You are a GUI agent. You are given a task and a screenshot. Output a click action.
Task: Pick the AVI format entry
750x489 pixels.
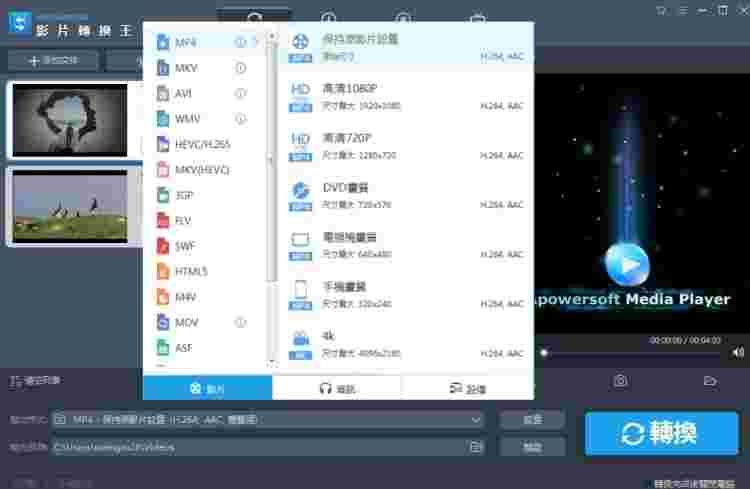(x=207, y=93)
